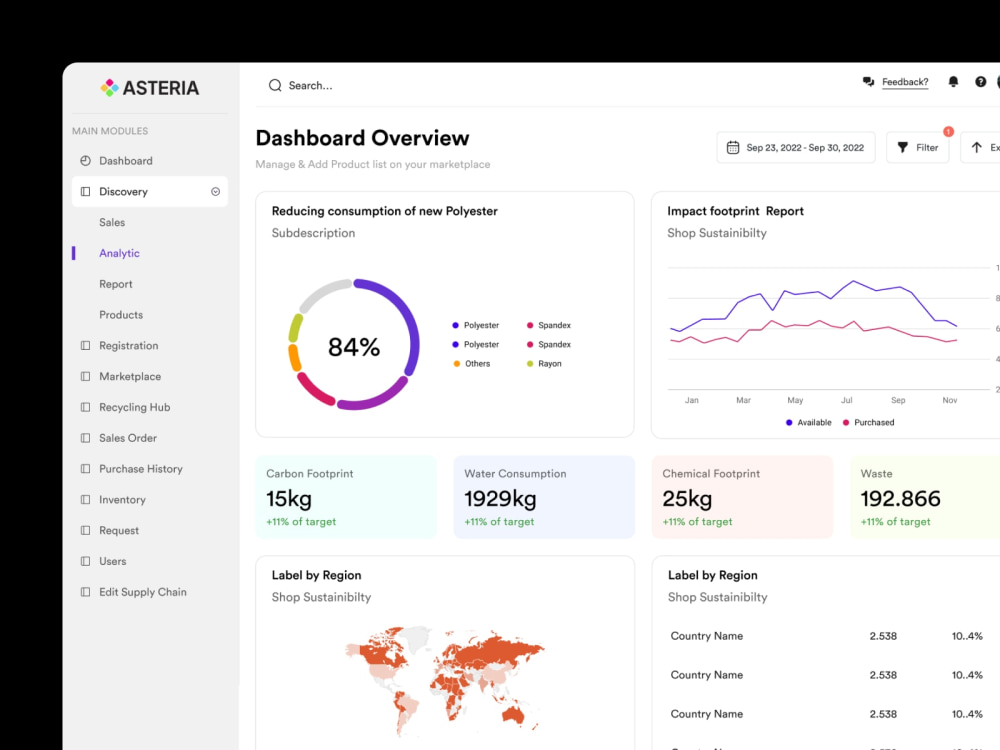Click the Asteria logo icon

[109, 87]
